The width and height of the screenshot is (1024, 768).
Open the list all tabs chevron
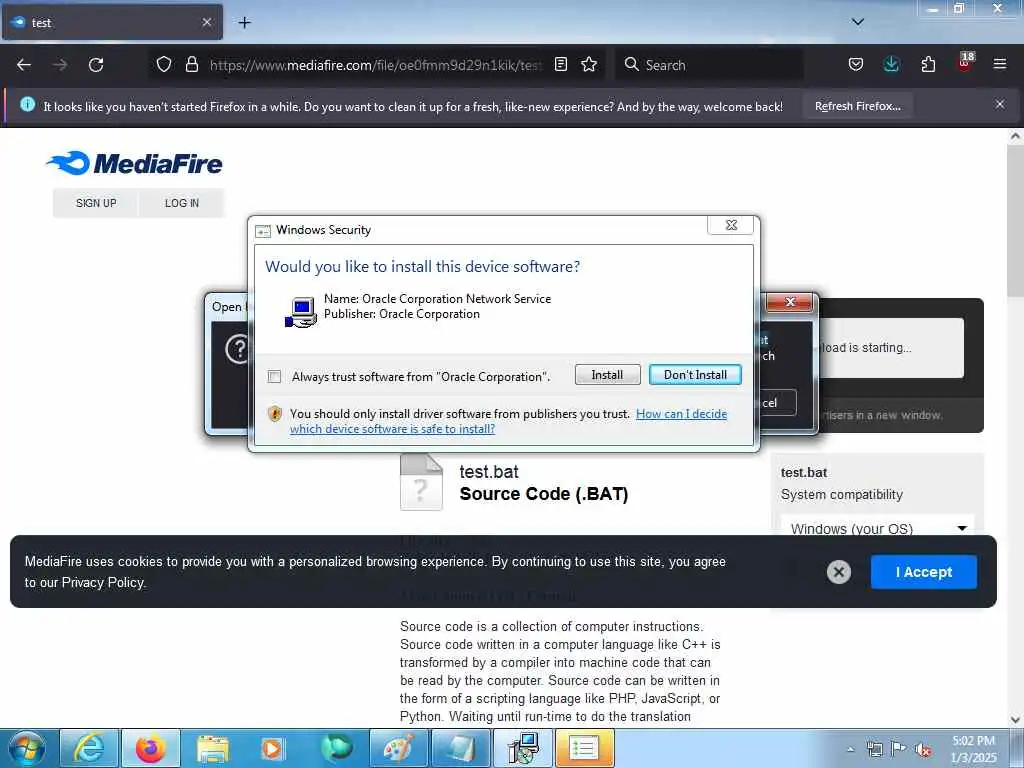point(858,22)
